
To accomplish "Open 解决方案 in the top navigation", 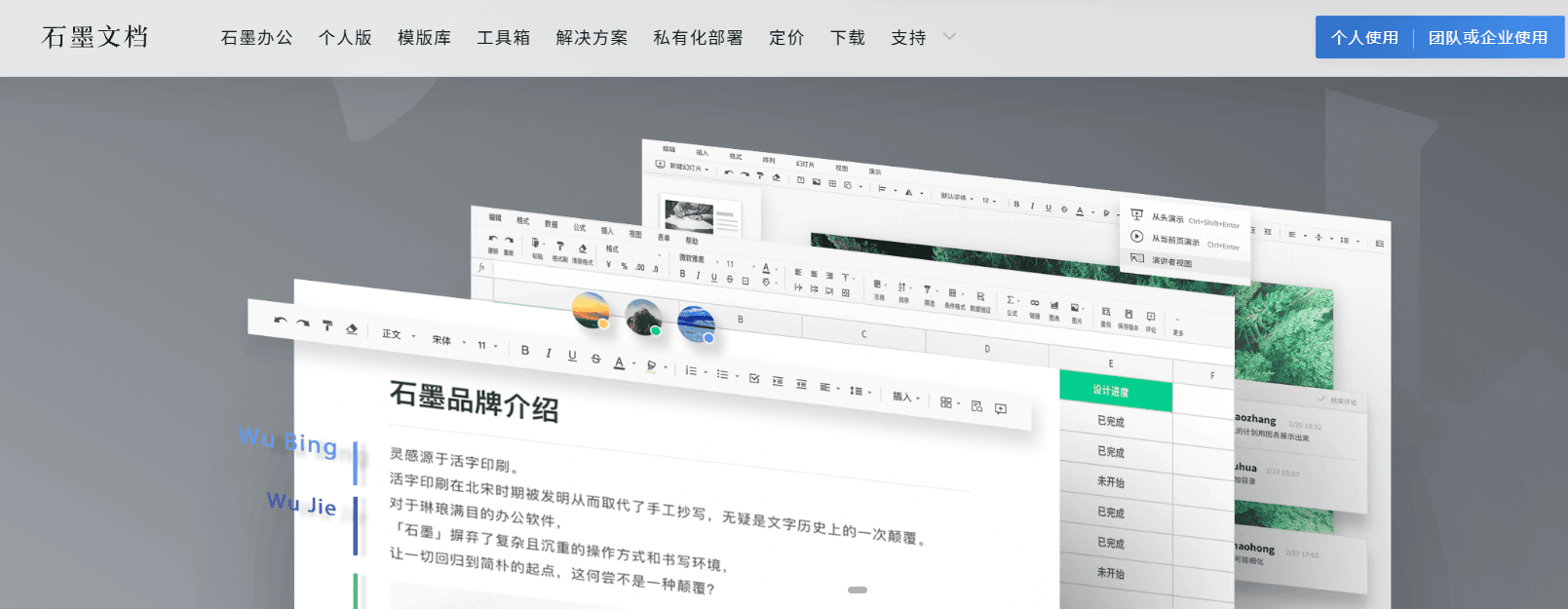I will pyautogui.click(x=592, y=37).
